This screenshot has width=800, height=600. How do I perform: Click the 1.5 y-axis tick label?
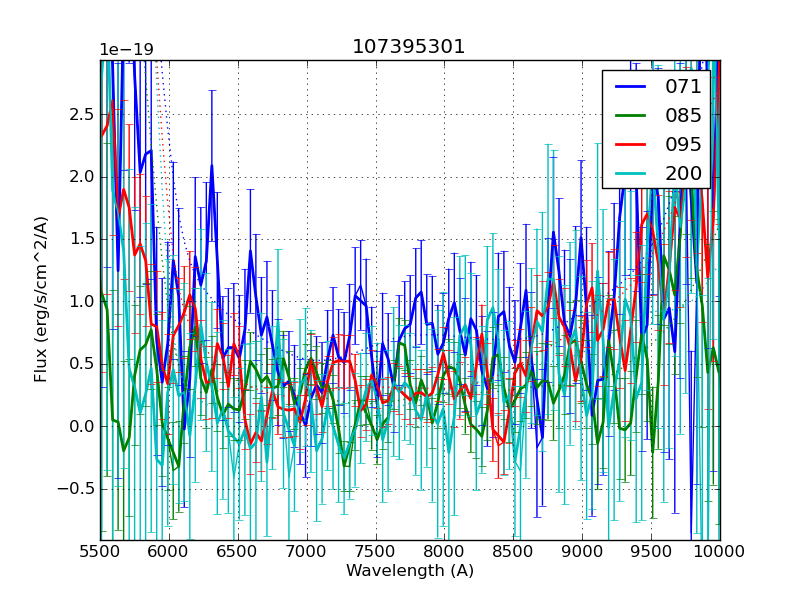point(81,239)
